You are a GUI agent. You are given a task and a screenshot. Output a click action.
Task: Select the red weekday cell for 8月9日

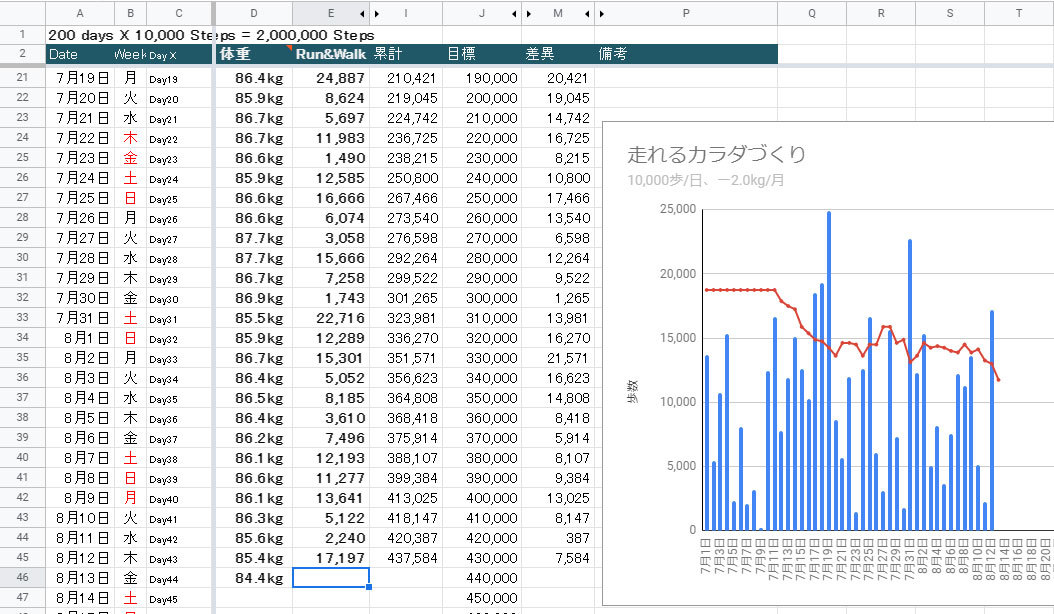[130, 498]
